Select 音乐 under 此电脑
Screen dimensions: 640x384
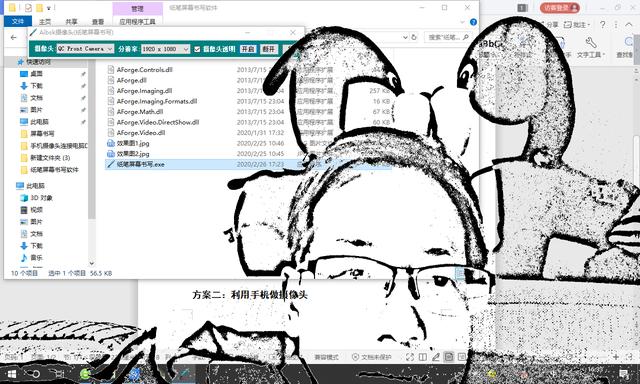click(x=36, y=257)
